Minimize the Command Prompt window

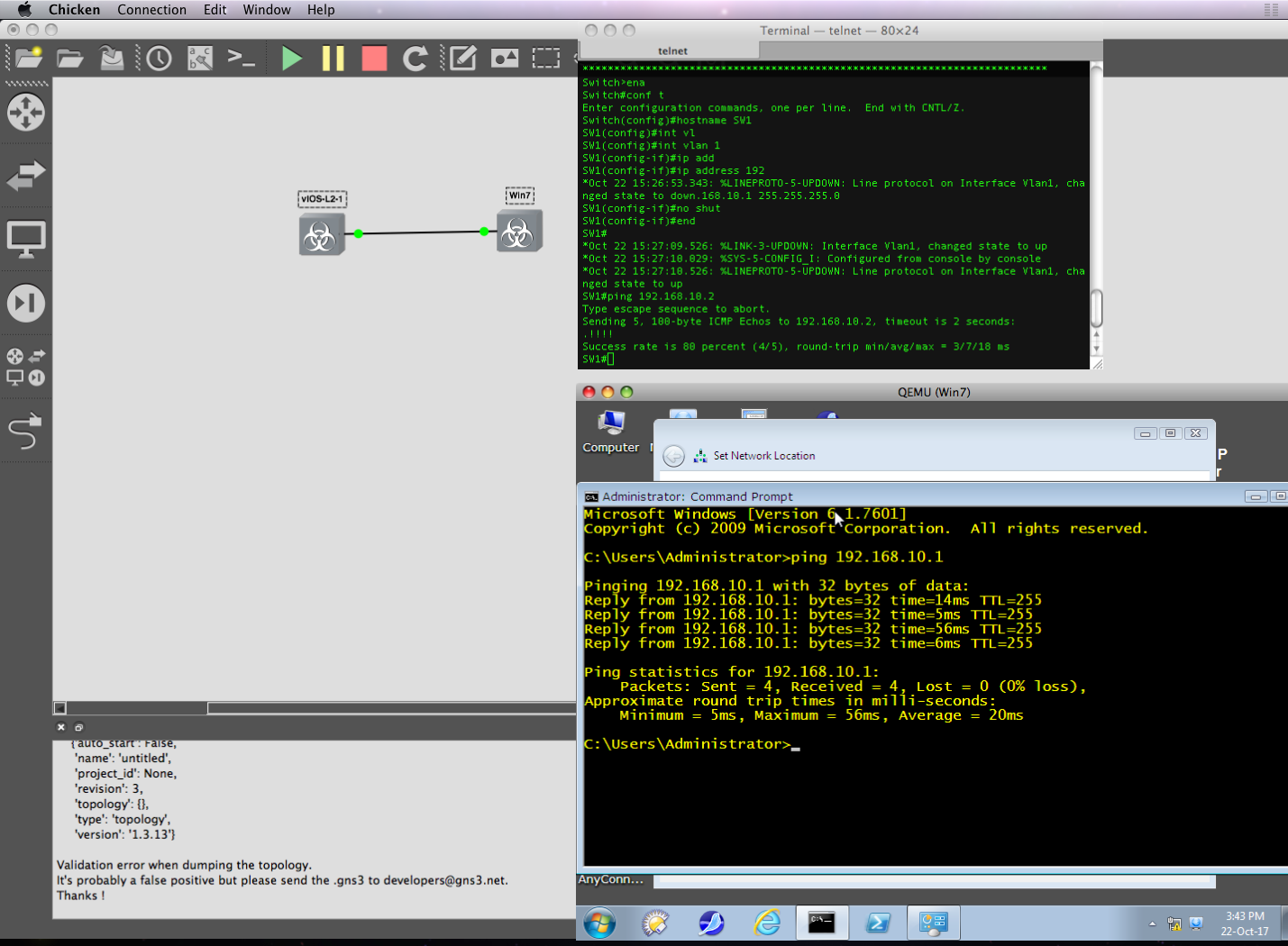1256,496
